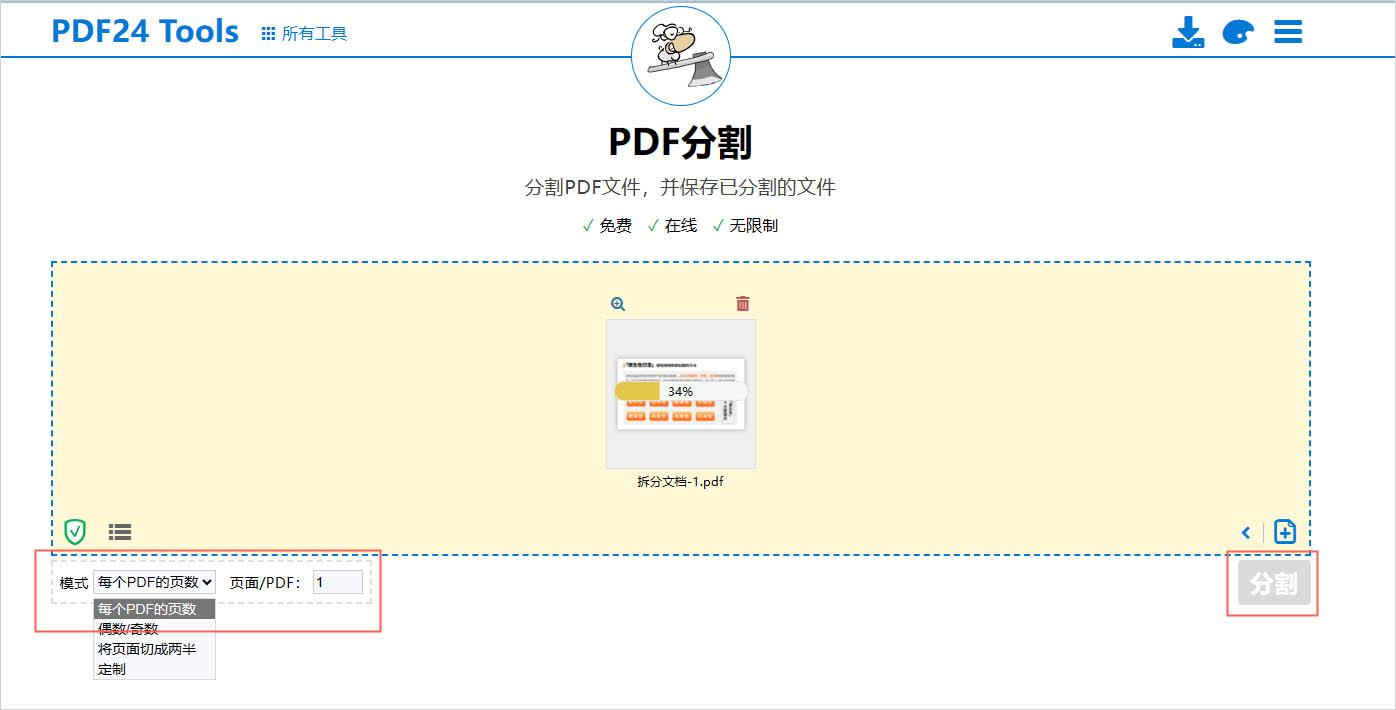Click the left chevron arrow
1396x710 pixels.
1246,532
